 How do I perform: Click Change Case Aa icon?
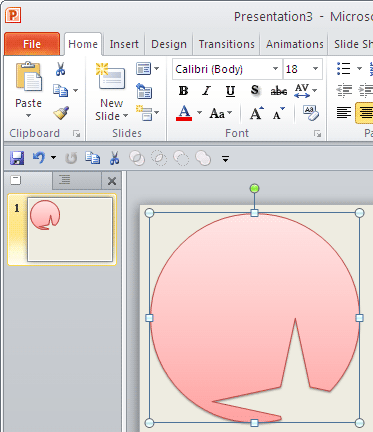[217, 114]
